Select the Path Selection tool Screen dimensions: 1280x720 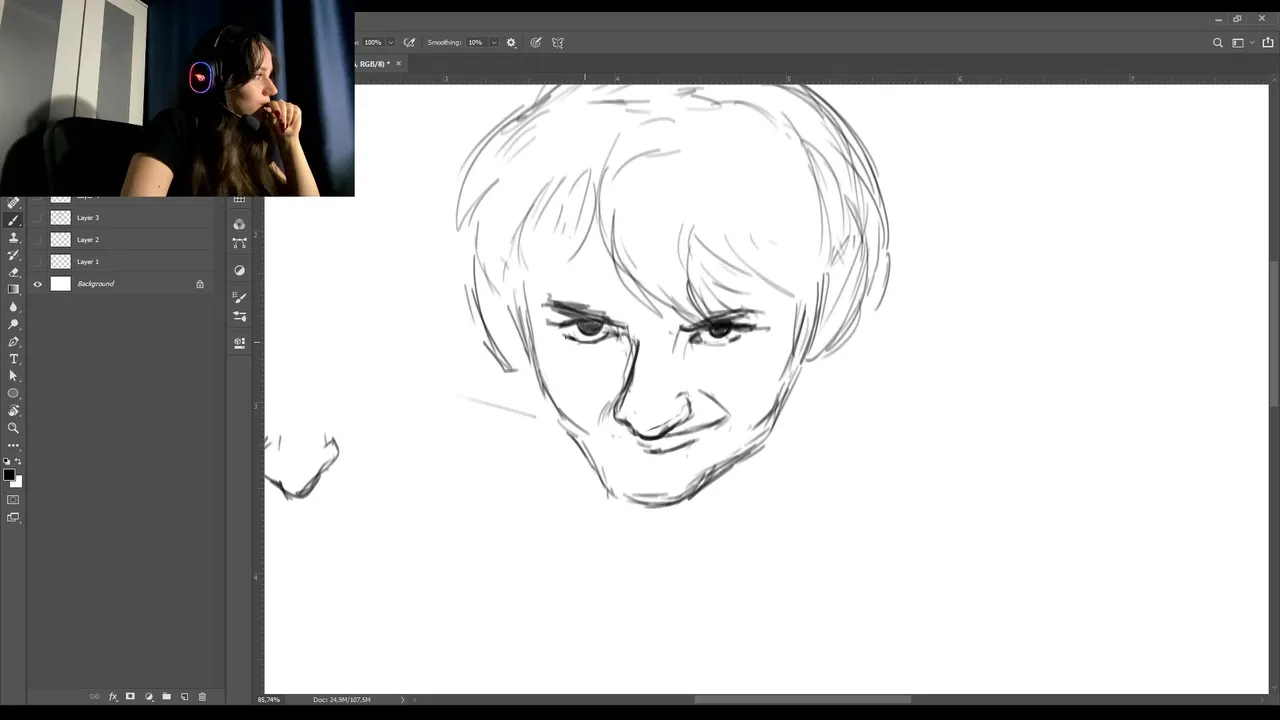coord(13,376)
